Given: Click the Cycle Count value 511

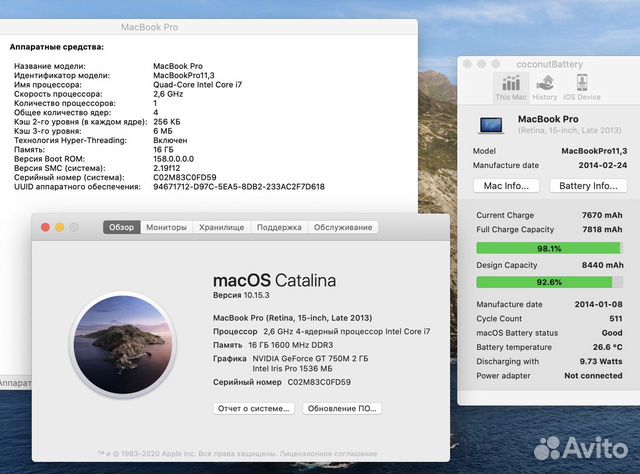Looking at the screenshot, I should 616,318.
